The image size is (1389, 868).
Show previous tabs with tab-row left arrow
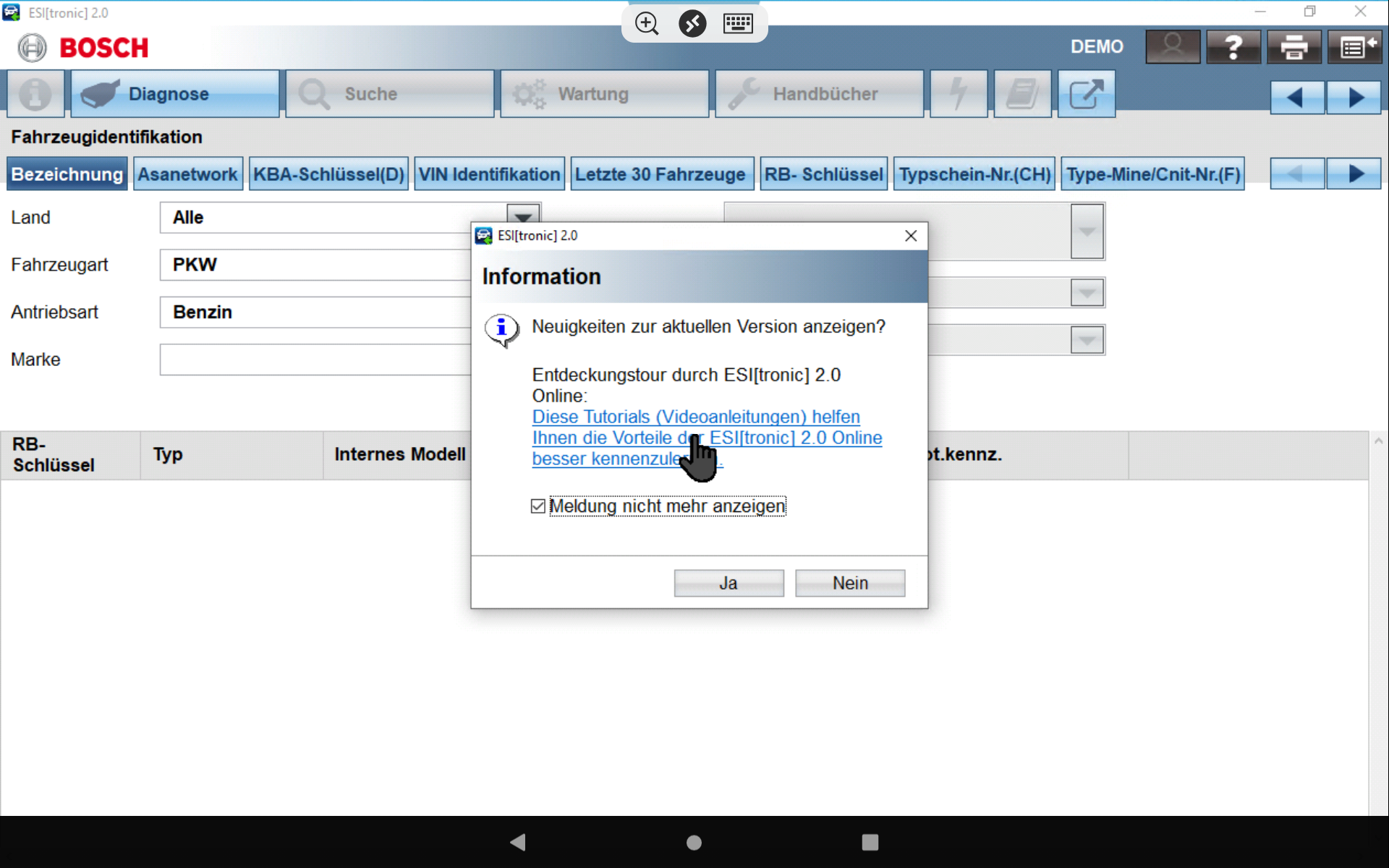pyautogui.click(x=1297, y=174)
